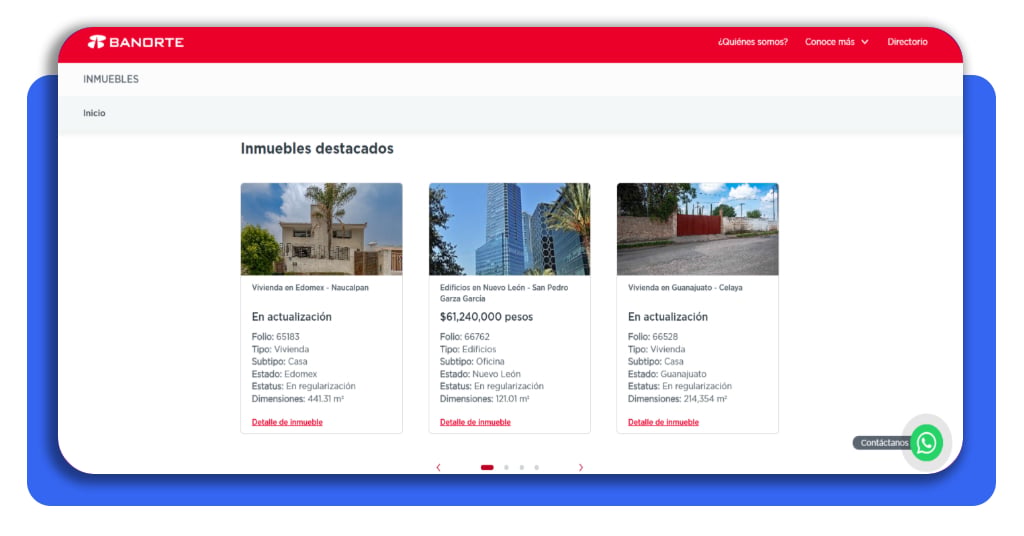Click Subtipo: Oficina text
The image size is (1024, 536).
click(x=472, y=362)
